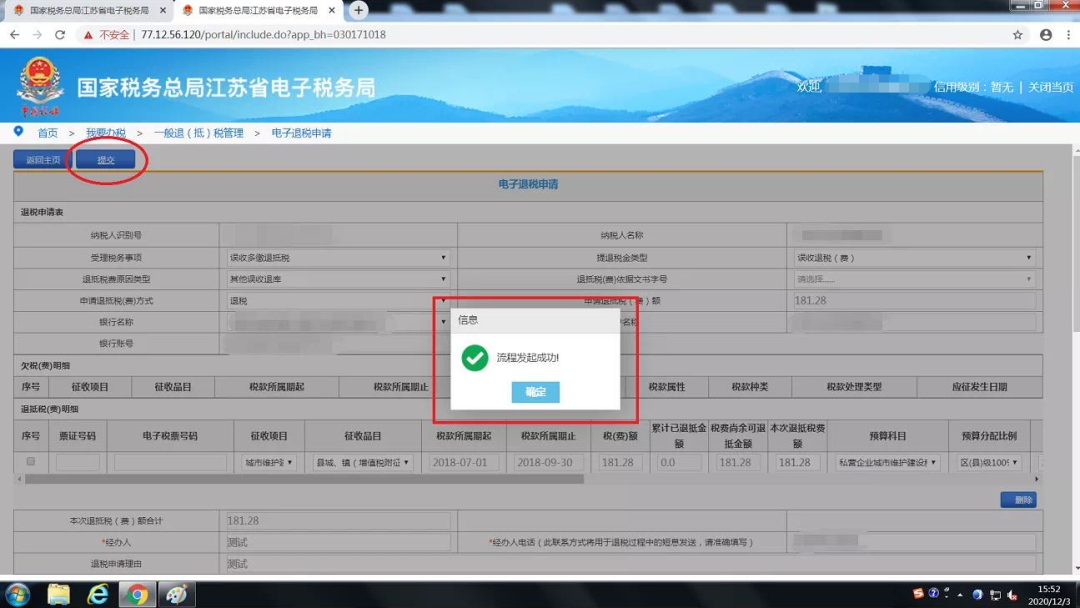Open the 预算分配比例 dropdown showing 区(县)级
Screen dimensions: 1080x608
(x=988, y=462)
